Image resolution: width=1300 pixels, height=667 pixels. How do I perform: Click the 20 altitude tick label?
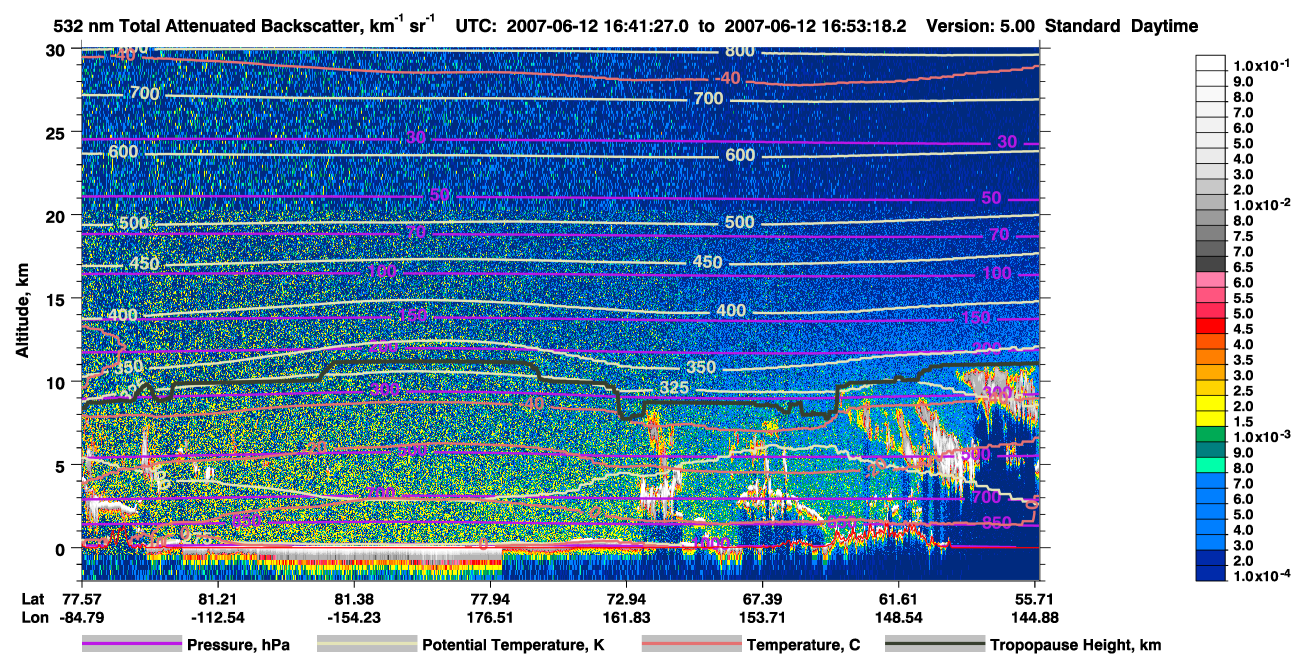click(57, 215)
